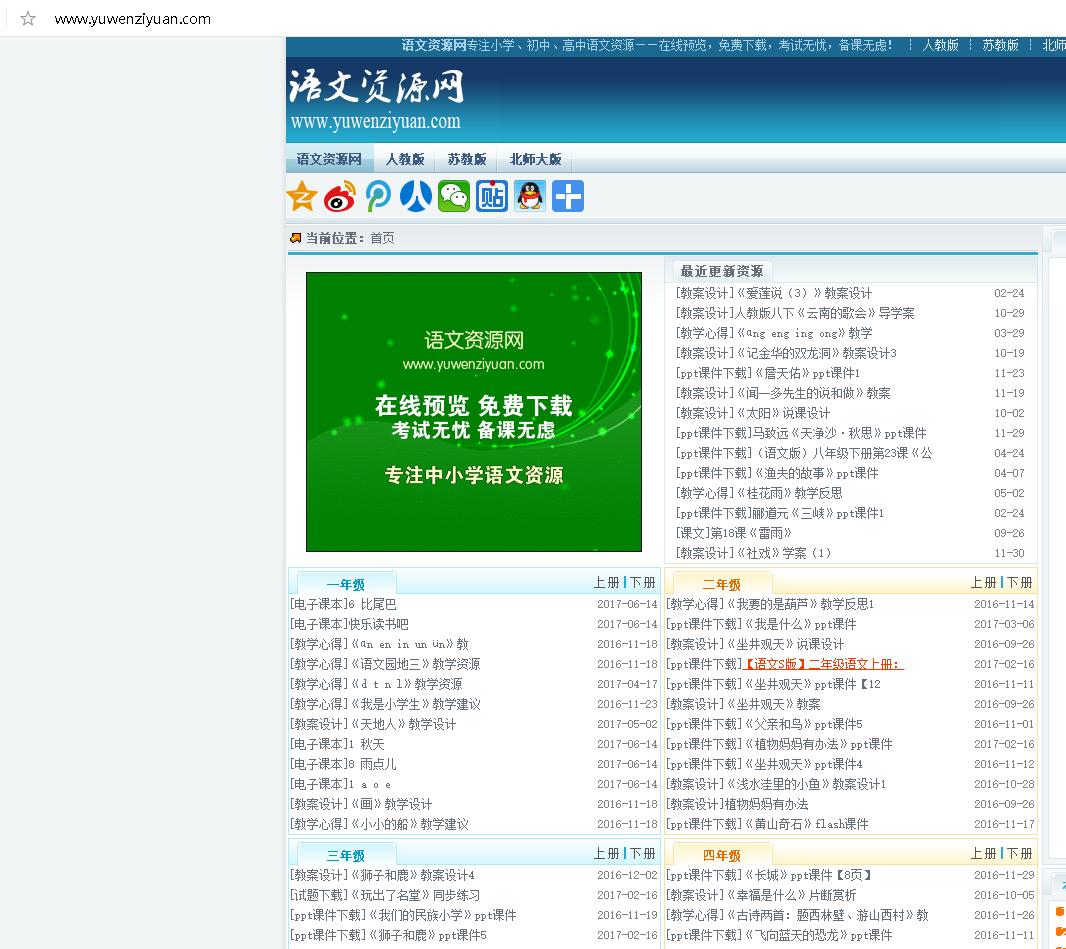Share via the WeChat icon
This screenshot has width=1066, height=949.
453,196
